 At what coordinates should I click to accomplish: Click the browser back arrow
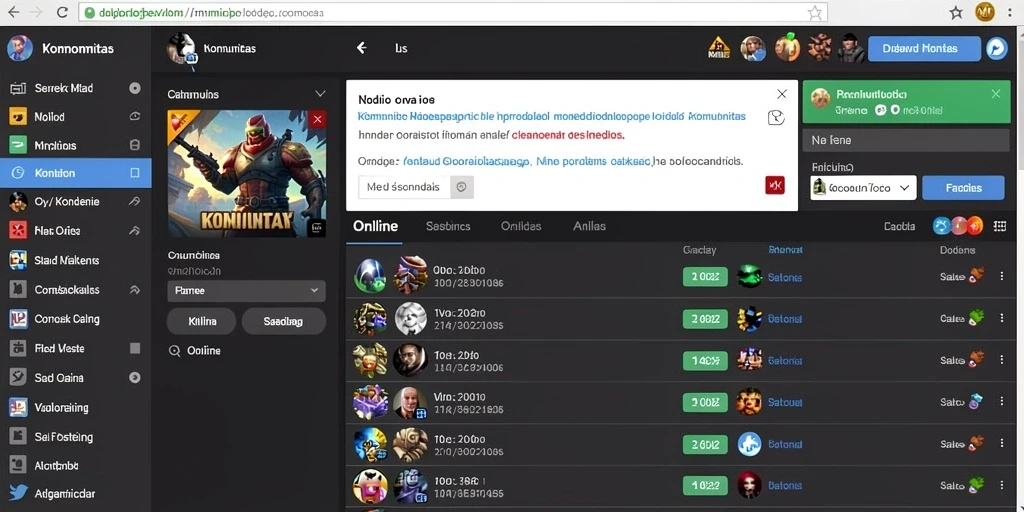pos(12,12)
